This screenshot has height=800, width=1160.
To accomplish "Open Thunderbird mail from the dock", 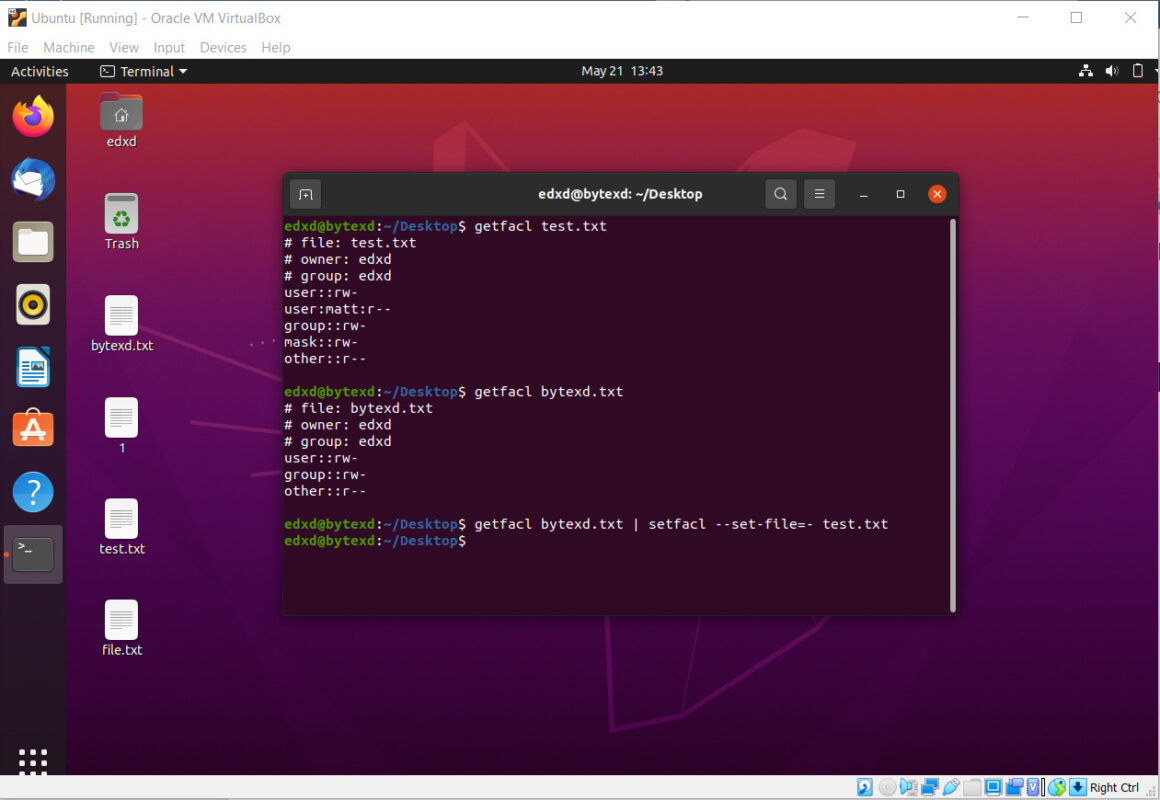I will pyautogui.click(x=33, y=178).
